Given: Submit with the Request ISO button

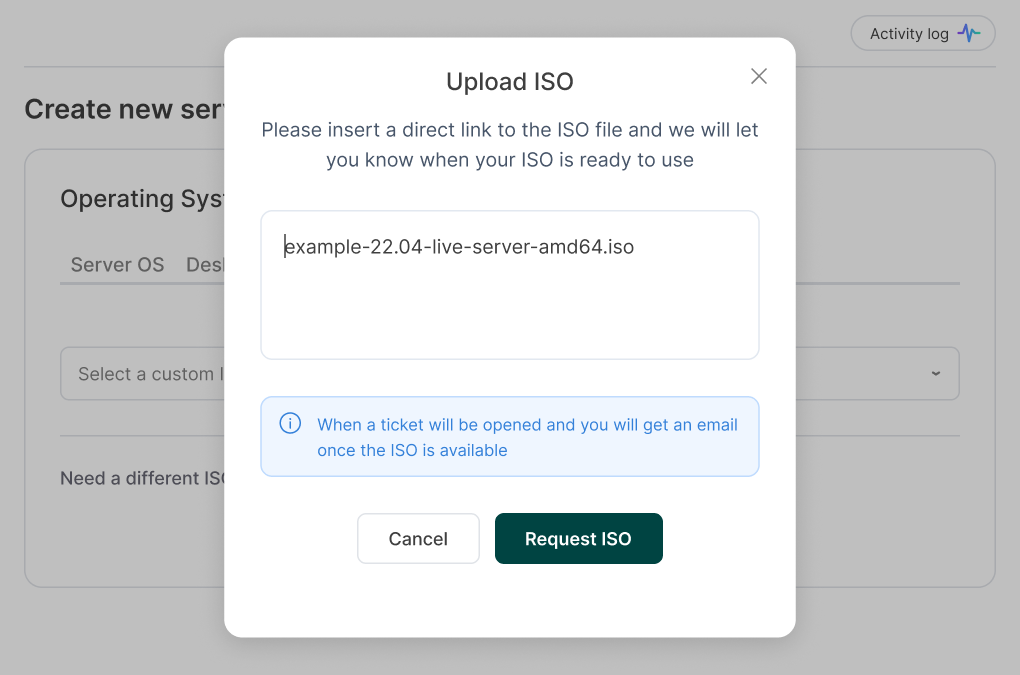Looking at the screenshot, I should pos(578,538).
